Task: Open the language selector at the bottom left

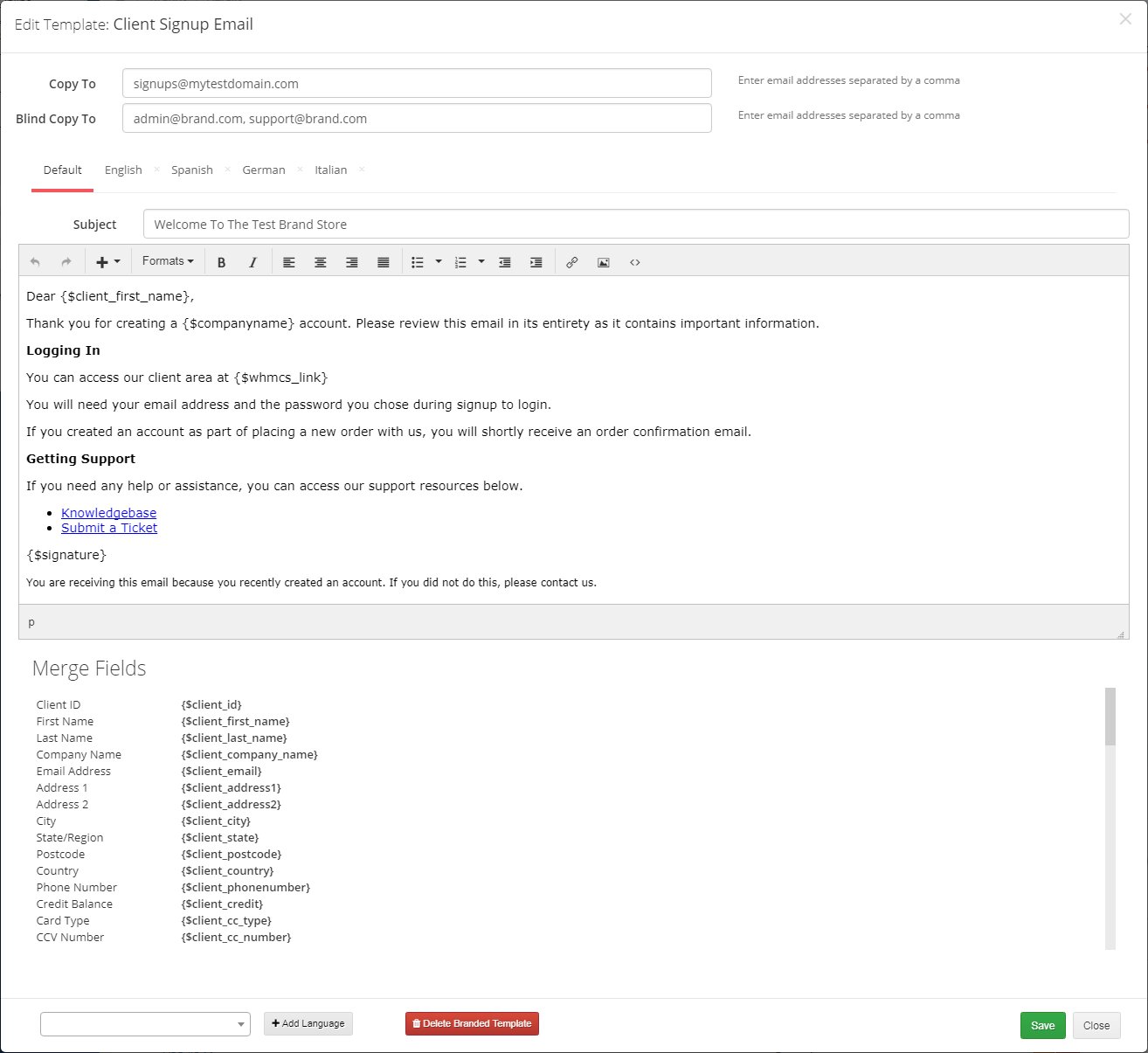Action: tap(145, 1023)
